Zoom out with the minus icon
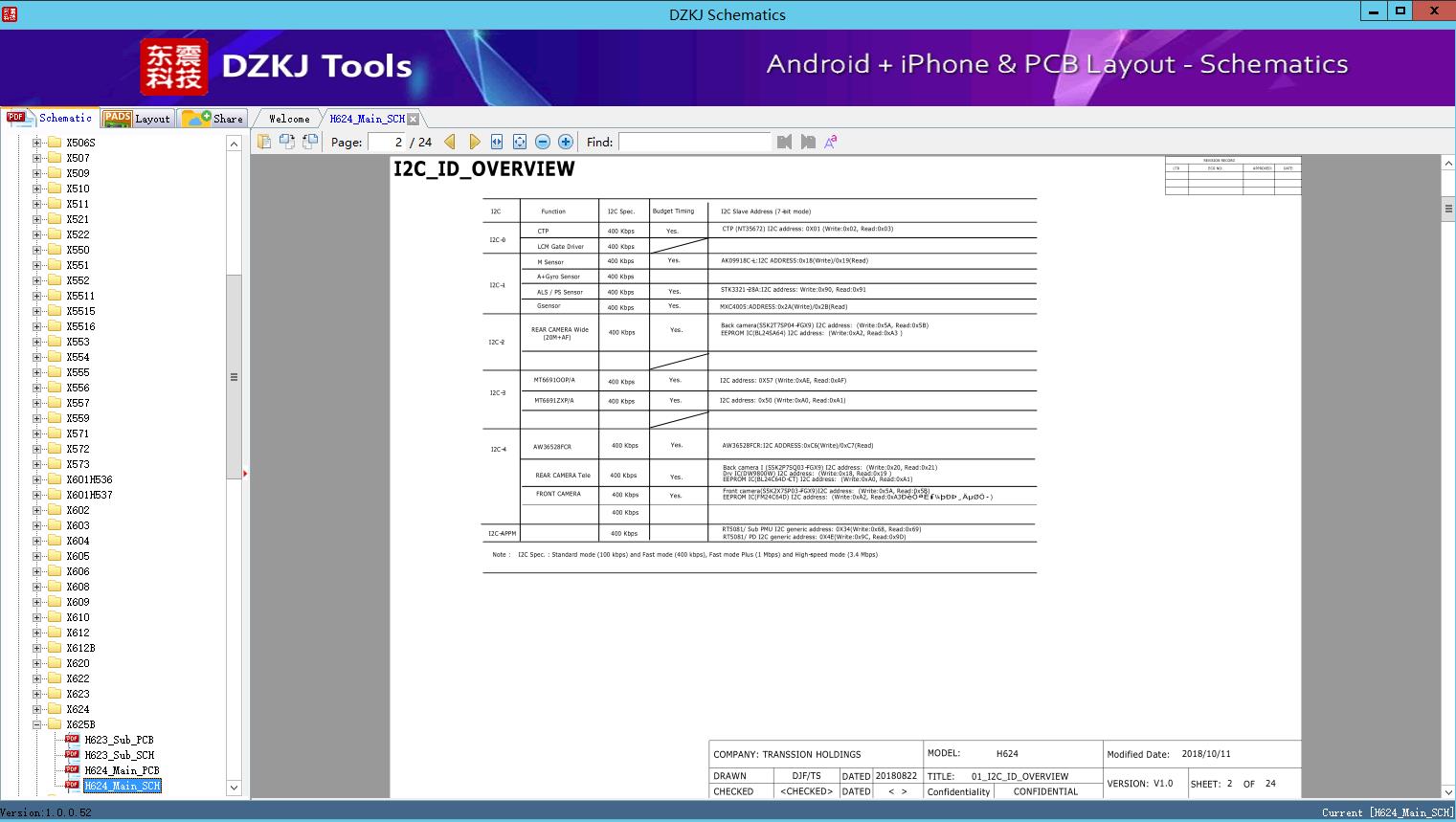This screenshot has width=1456, height=822. tap(543, 142)
